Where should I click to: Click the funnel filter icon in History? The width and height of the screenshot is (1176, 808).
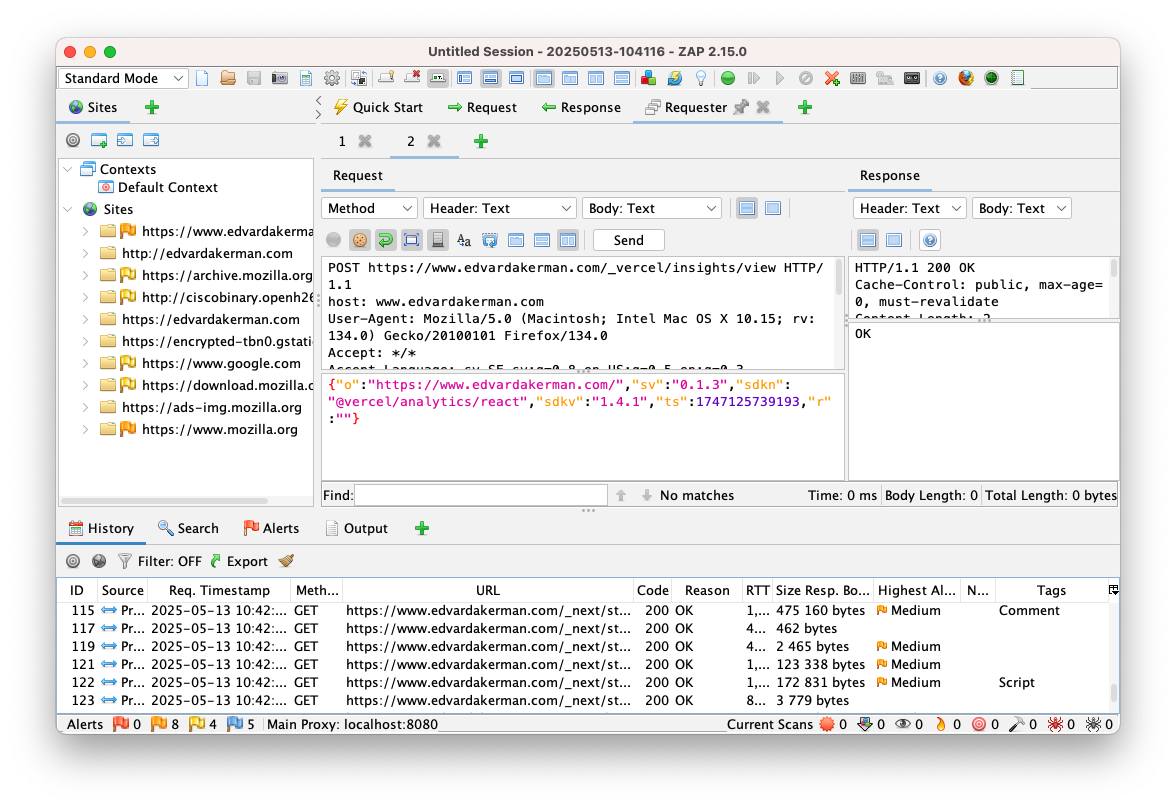point(124,561)
